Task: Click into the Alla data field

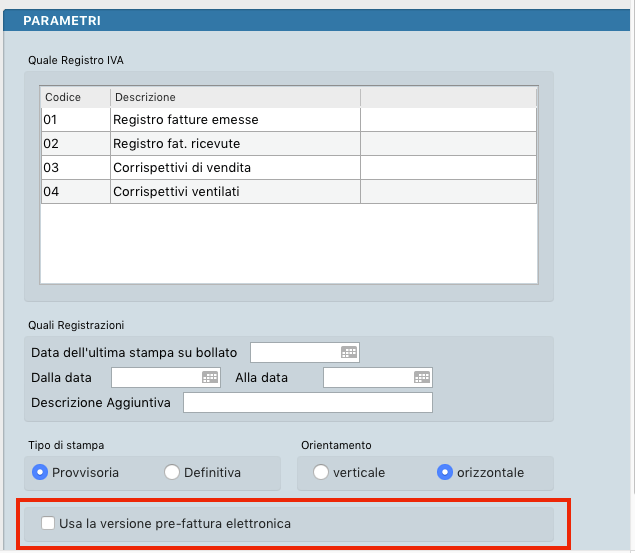Action: pos(368,377)
